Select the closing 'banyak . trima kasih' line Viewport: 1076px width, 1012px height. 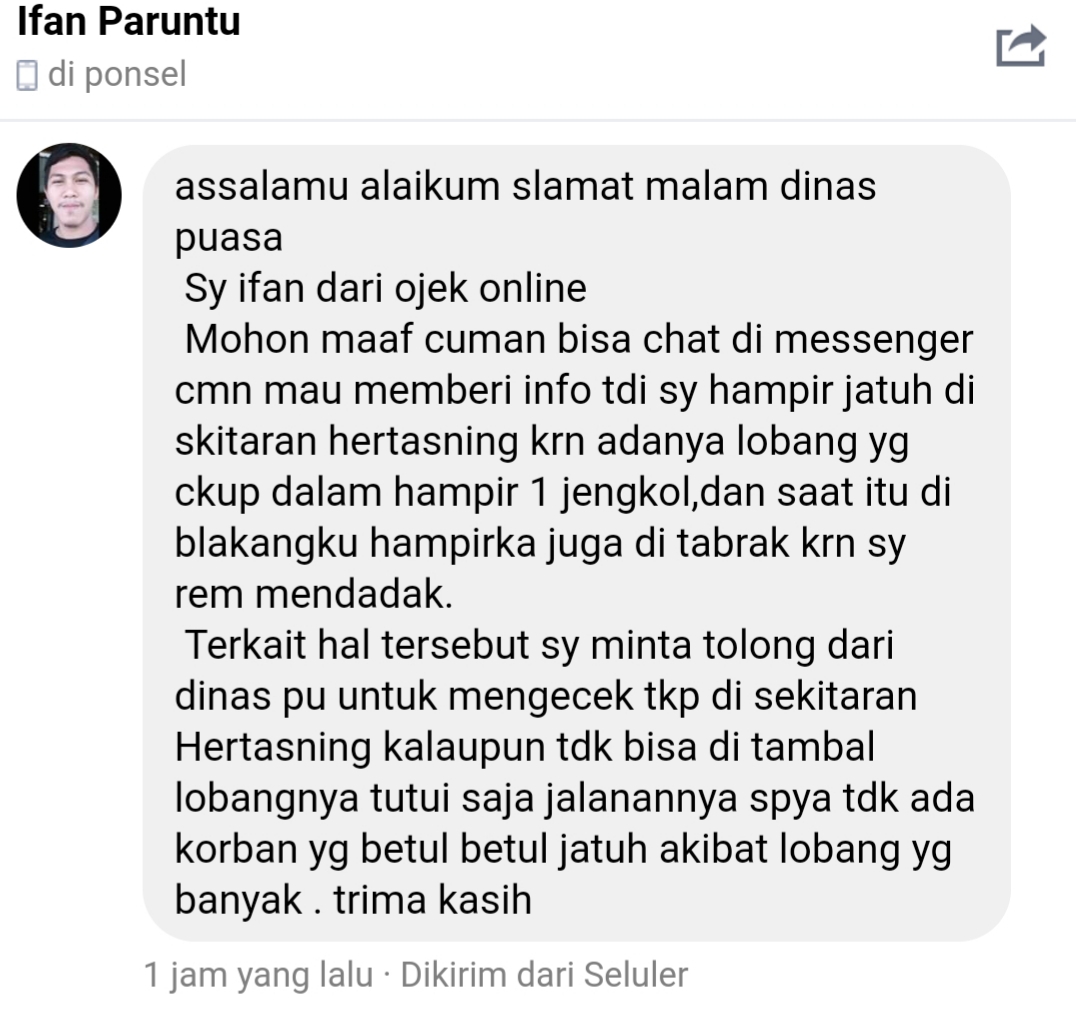point(353,900)
